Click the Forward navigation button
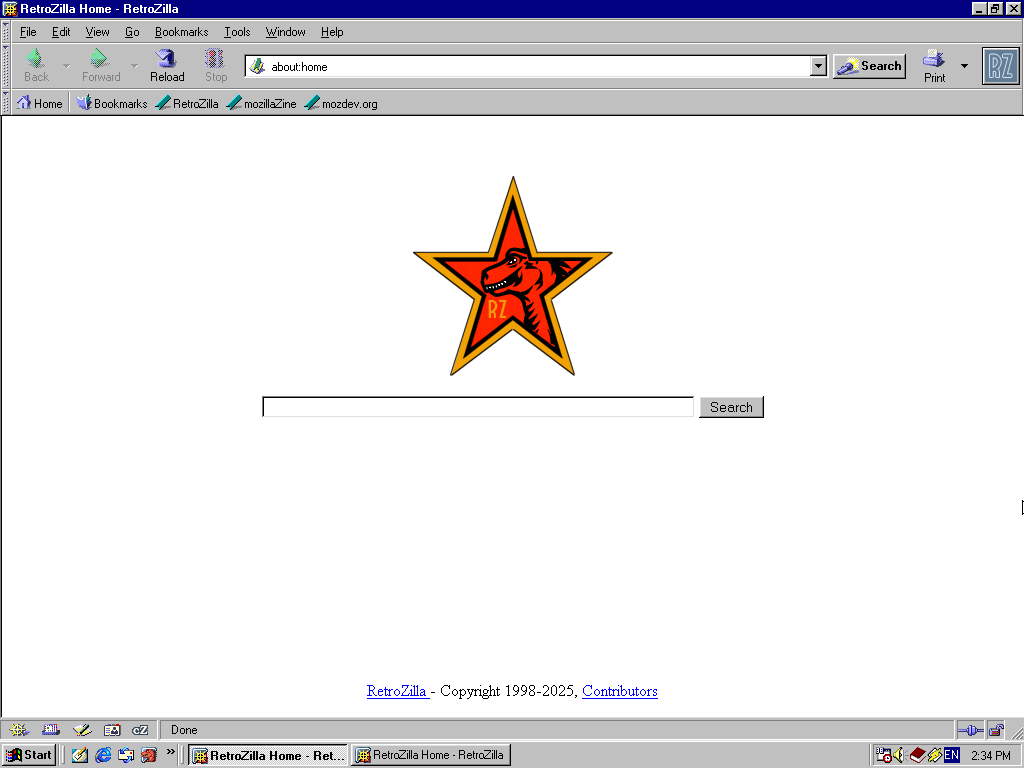 (101, 65)
